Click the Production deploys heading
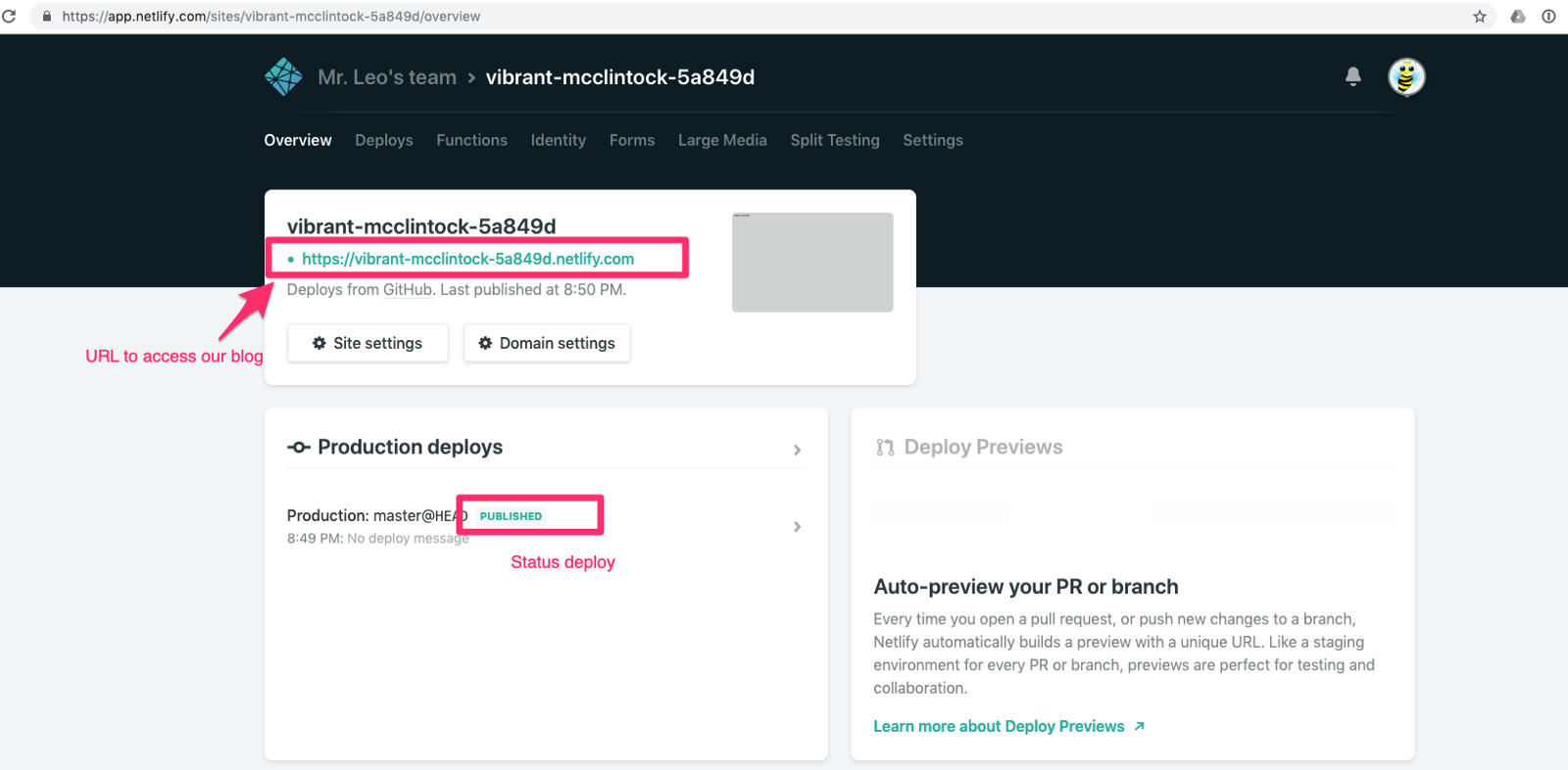This screenshot has height=770, width=1568. 410,447
